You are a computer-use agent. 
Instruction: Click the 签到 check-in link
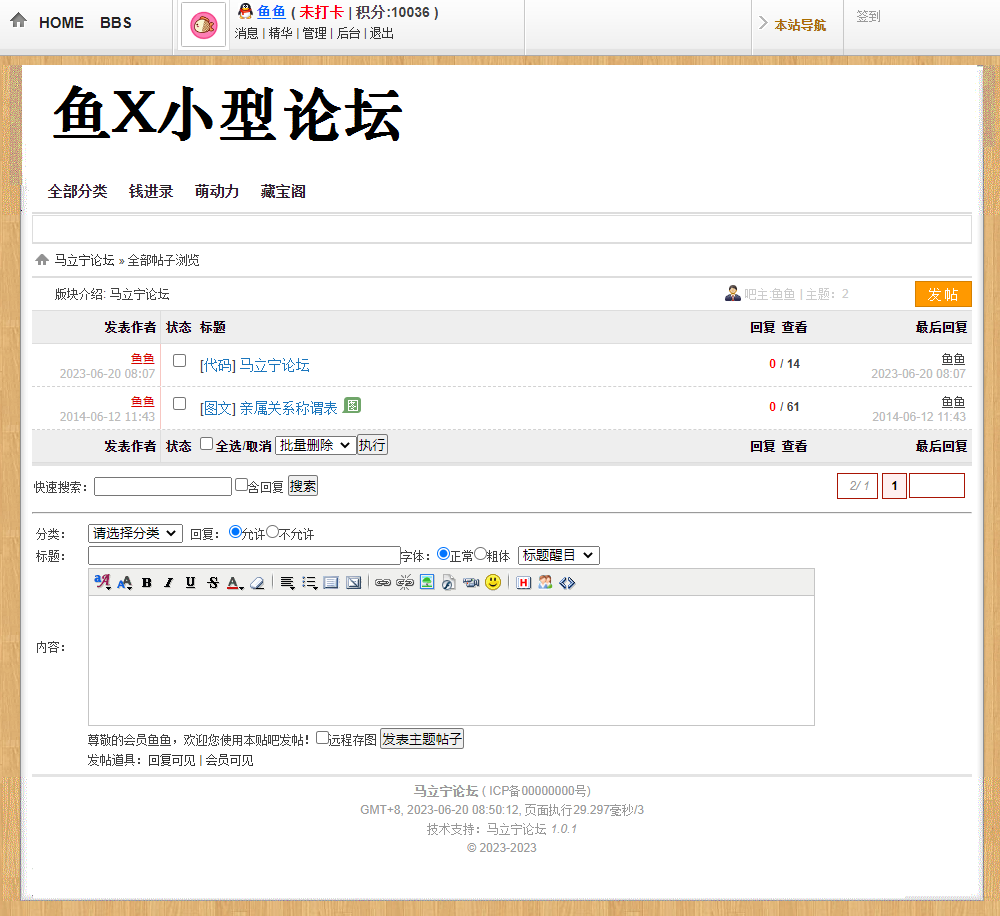tap(868, 17)
